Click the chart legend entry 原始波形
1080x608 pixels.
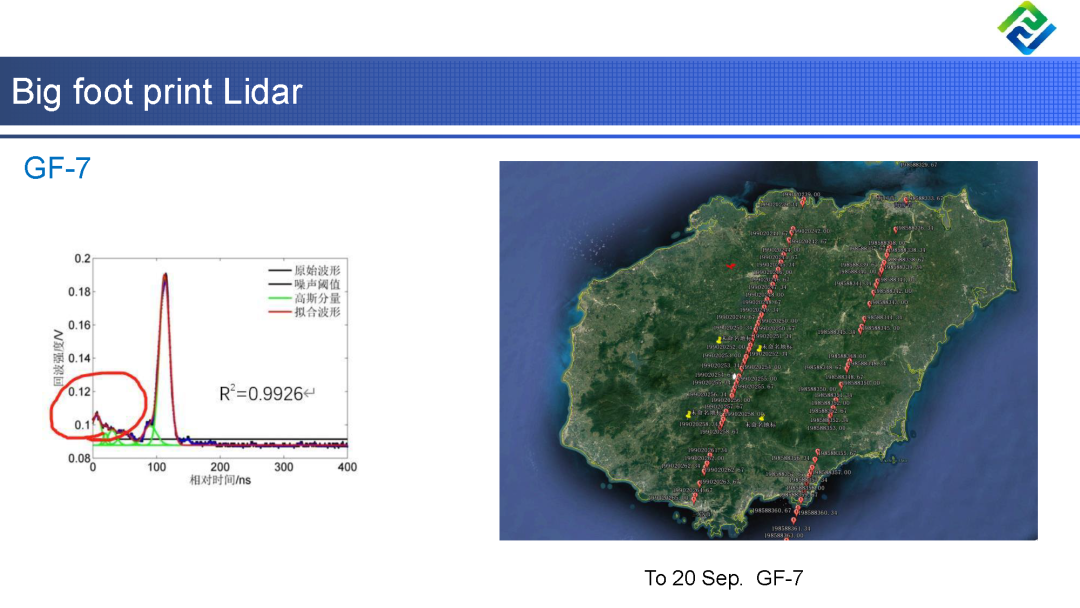[x=318, y=270]
